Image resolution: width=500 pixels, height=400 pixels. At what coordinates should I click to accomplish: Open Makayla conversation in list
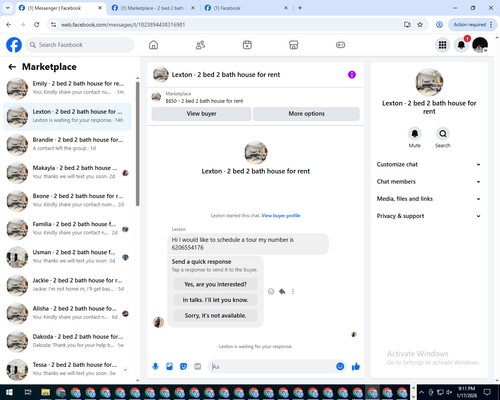pos(67,173)
